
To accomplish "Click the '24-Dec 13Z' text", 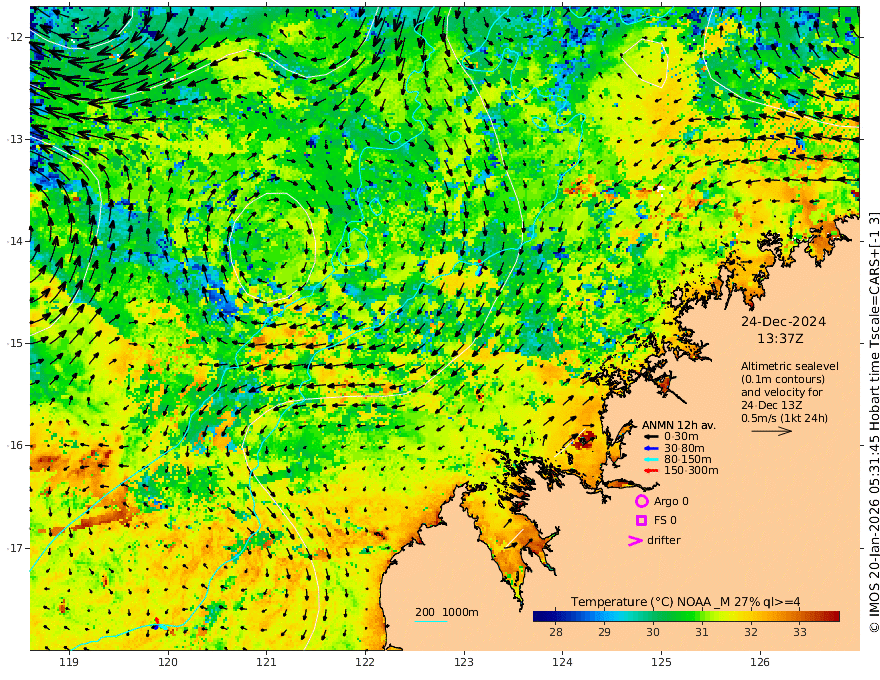I will coord(771,405).
